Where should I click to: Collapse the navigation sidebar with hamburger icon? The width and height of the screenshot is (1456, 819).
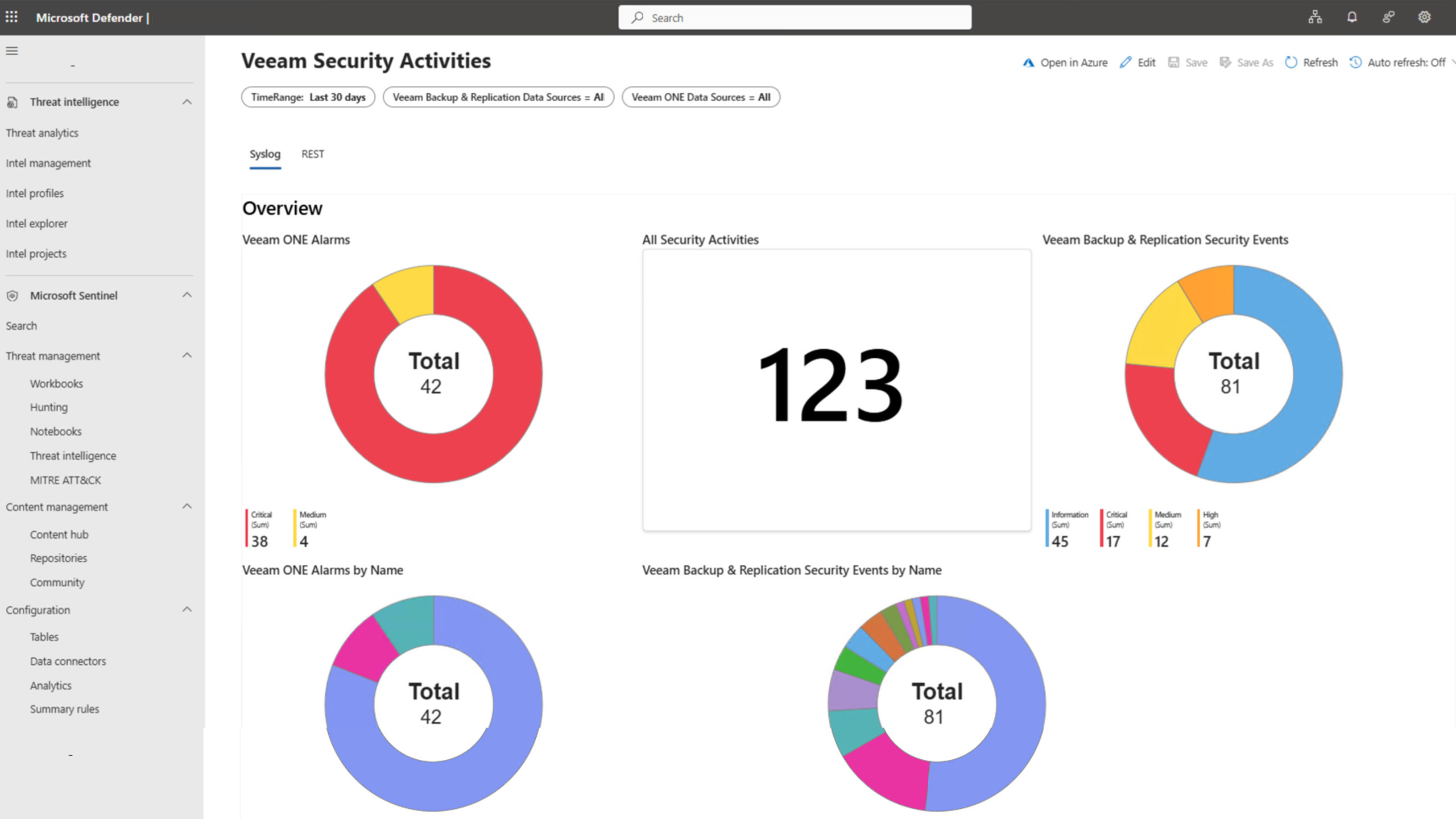pos(11,51)
